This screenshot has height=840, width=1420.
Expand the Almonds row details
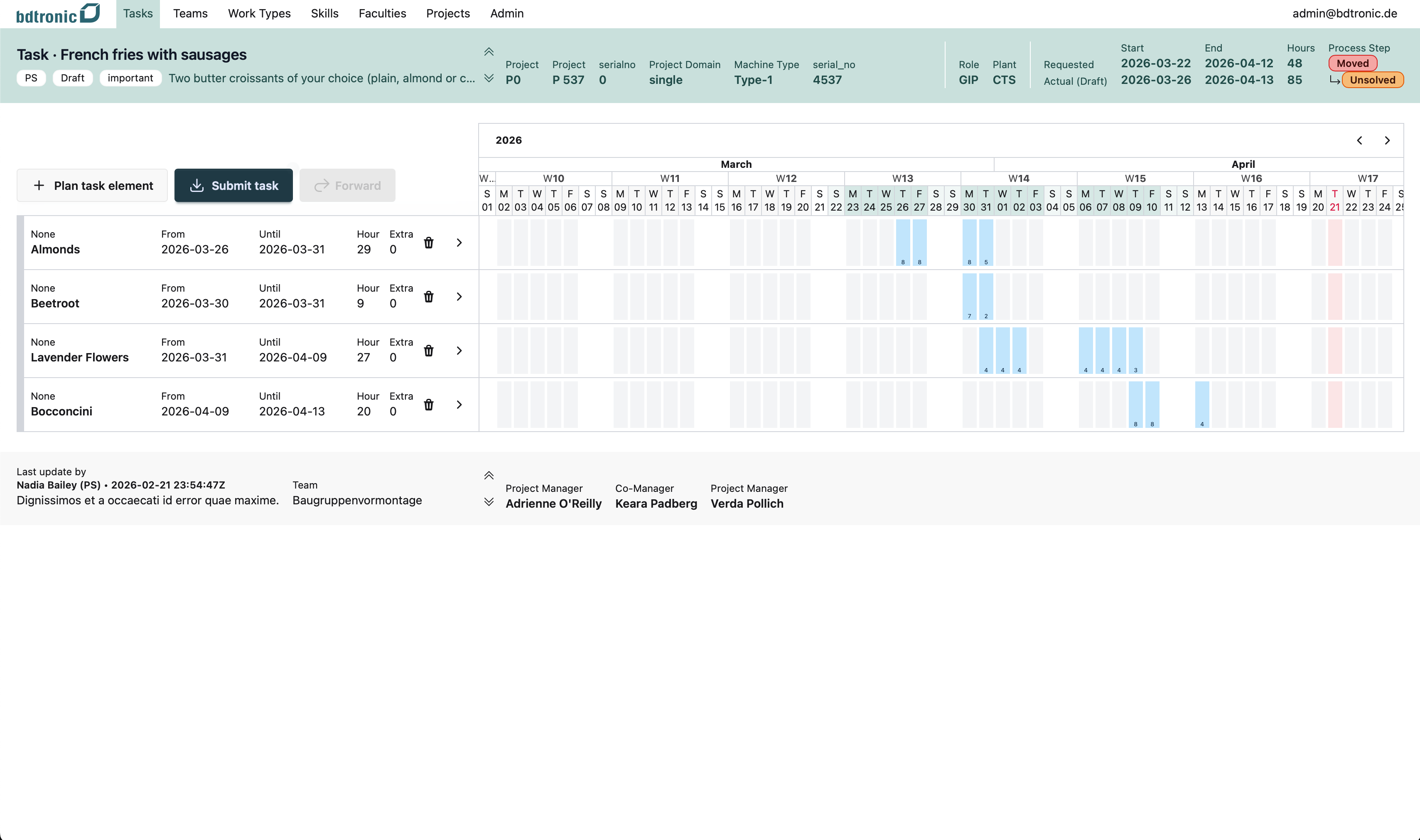click(459, 243)
